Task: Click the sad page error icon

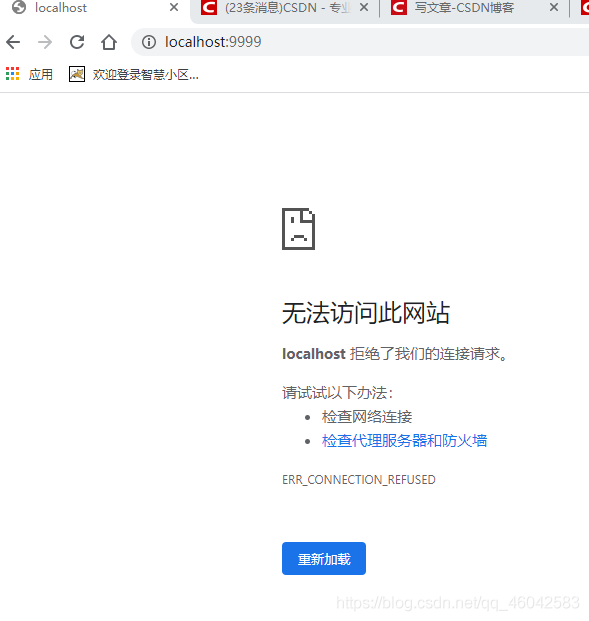Action: (x=298, y=229)
